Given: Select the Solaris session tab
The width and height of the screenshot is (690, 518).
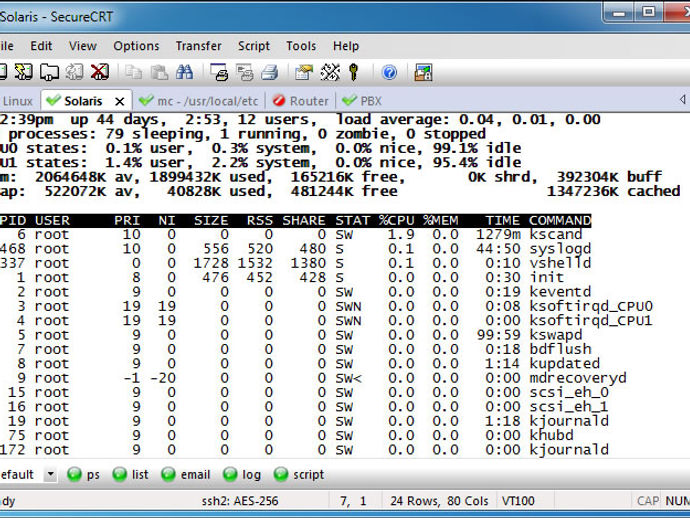Looking at the screenshot, I should (86, 101).
